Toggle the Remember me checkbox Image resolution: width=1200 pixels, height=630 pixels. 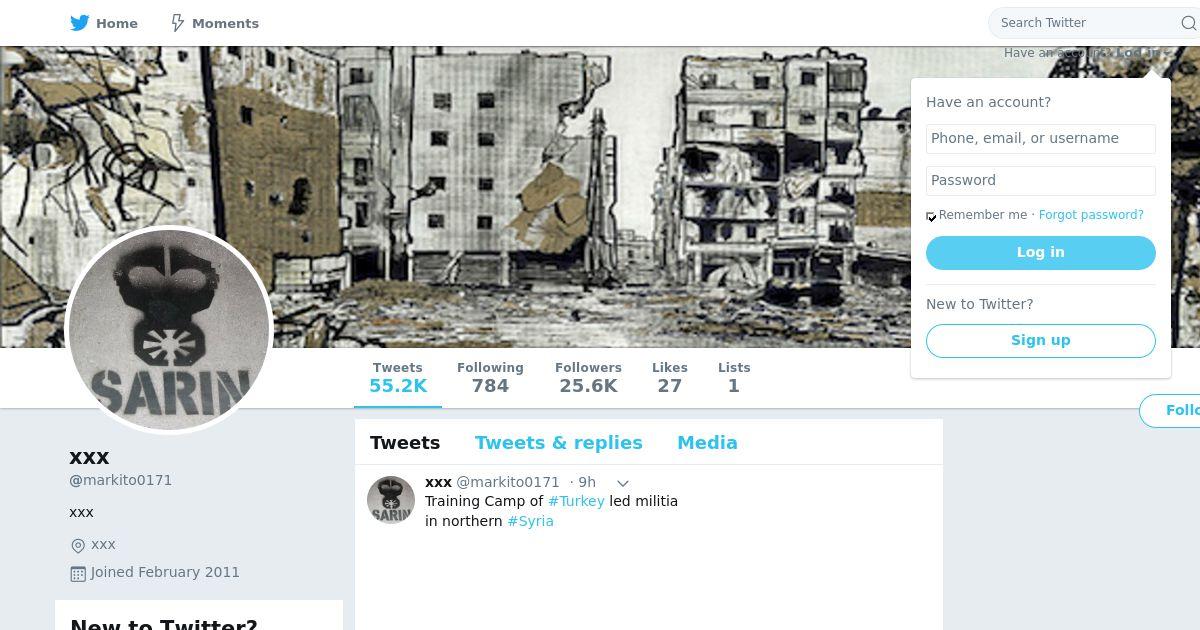[931, 216]
